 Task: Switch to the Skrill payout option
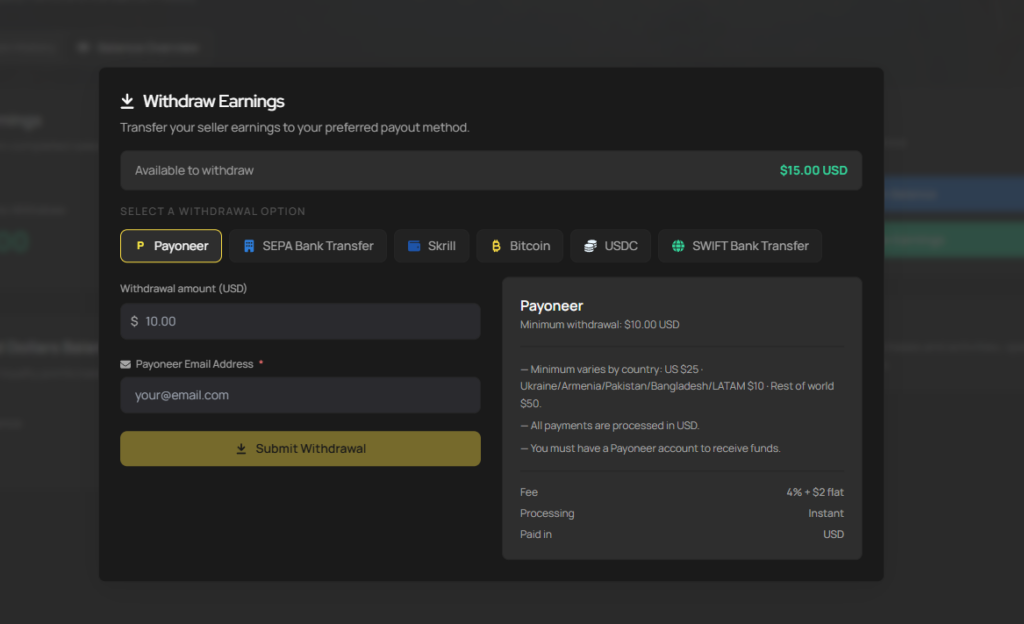(432, 246)
